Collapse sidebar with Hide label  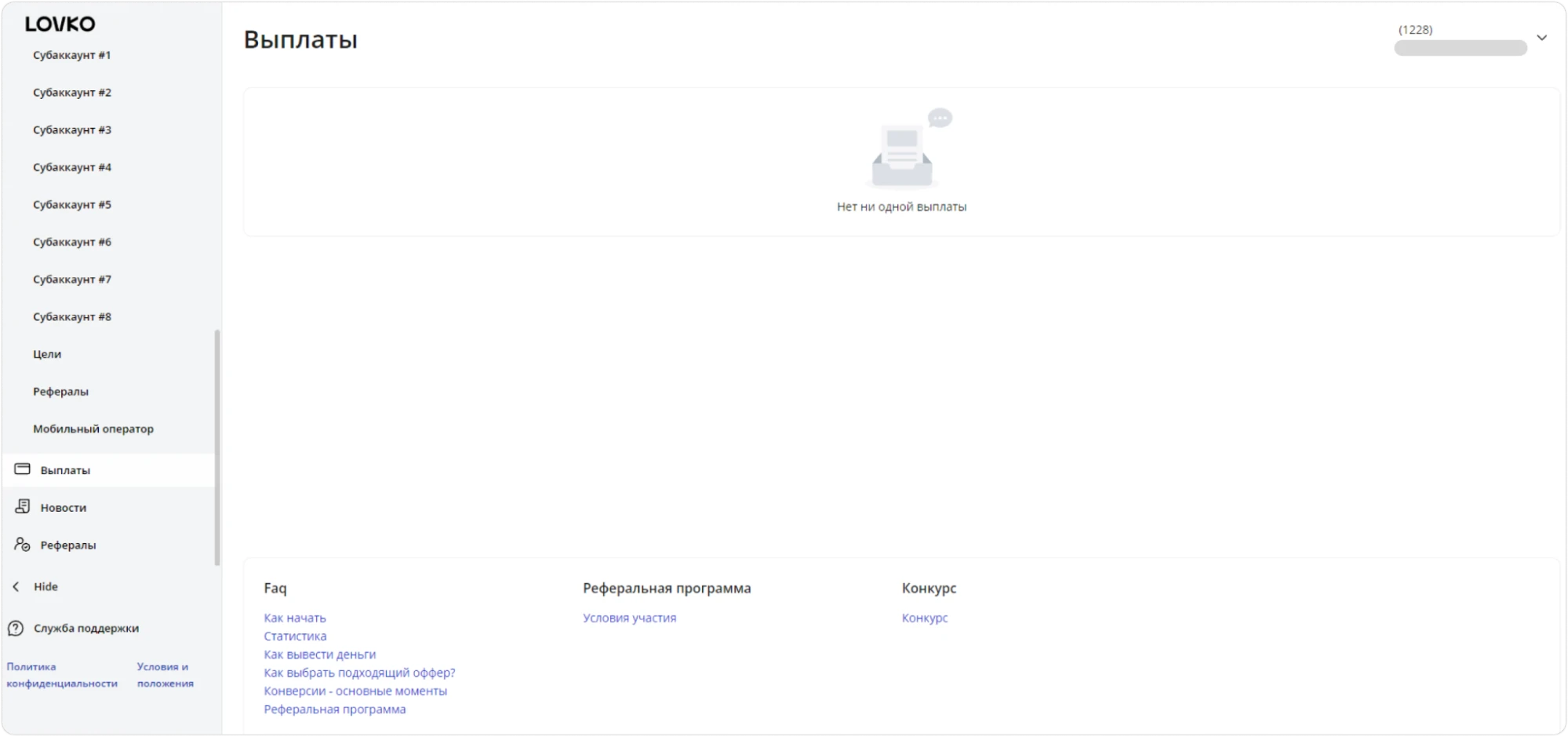pos(45,586)
